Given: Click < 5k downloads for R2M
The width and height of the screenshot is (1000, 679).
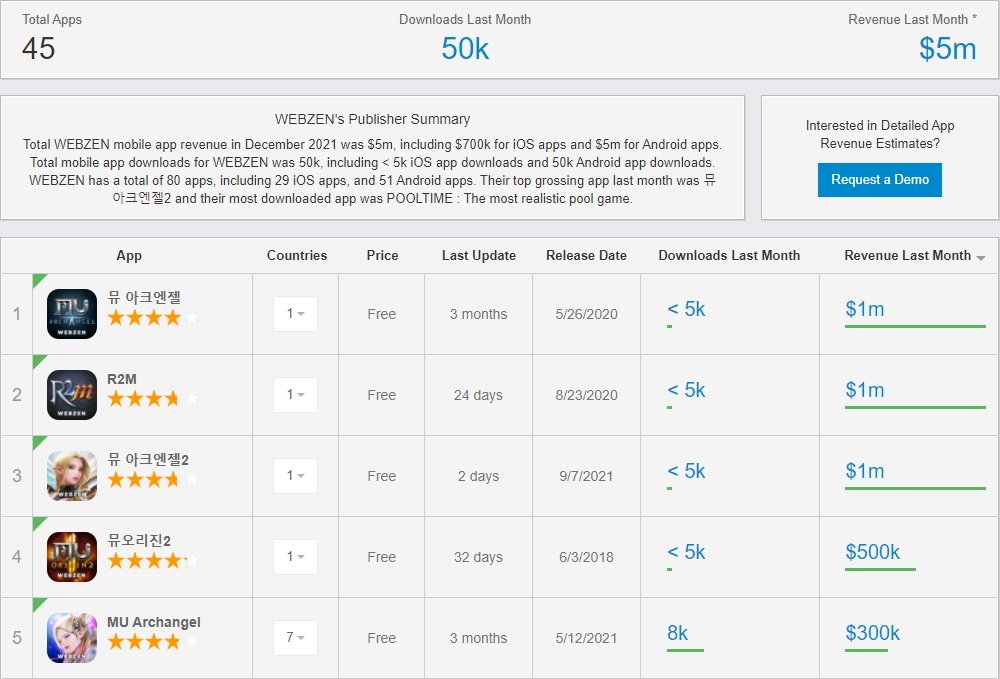Looking at the screenshot, I should pos(686,390).
